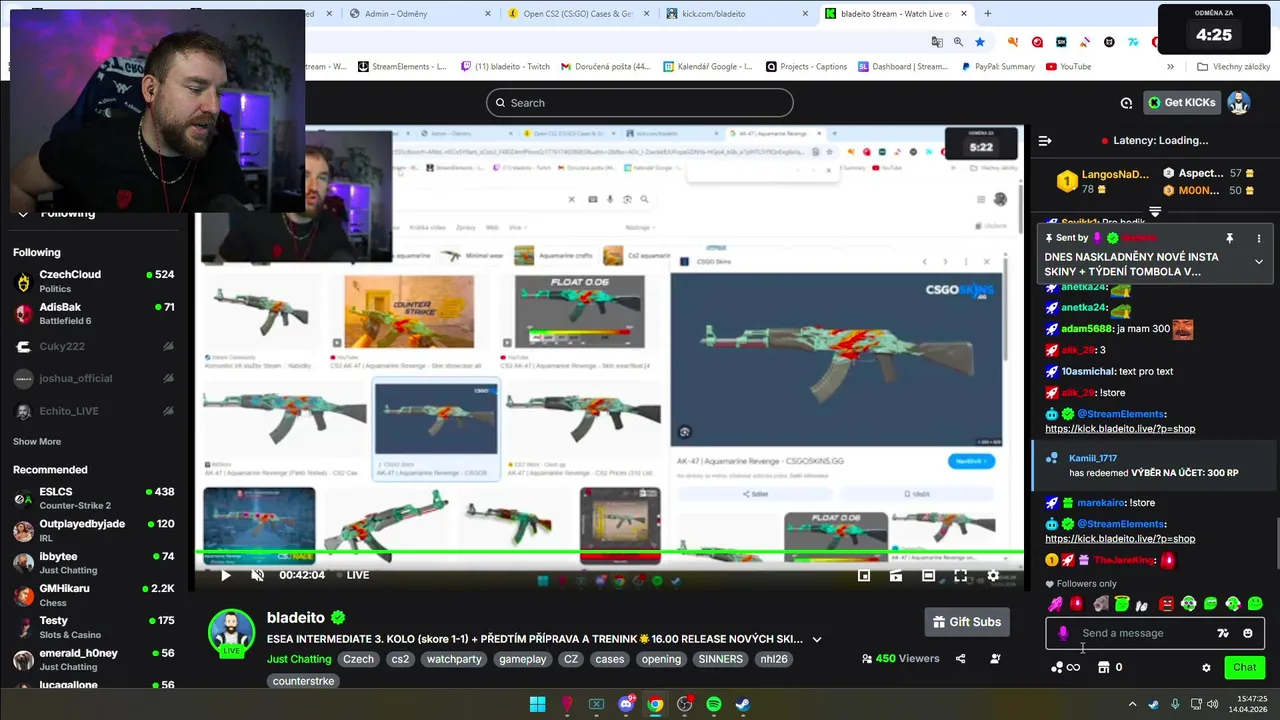Open Steam from the taskbar
1280x720 pixels.
[x=743, y=704]
